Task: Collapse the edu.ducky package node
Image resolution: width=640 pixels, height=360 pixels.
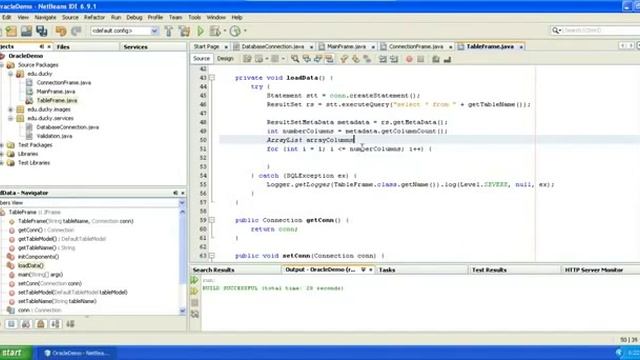Action: (11, 74)
